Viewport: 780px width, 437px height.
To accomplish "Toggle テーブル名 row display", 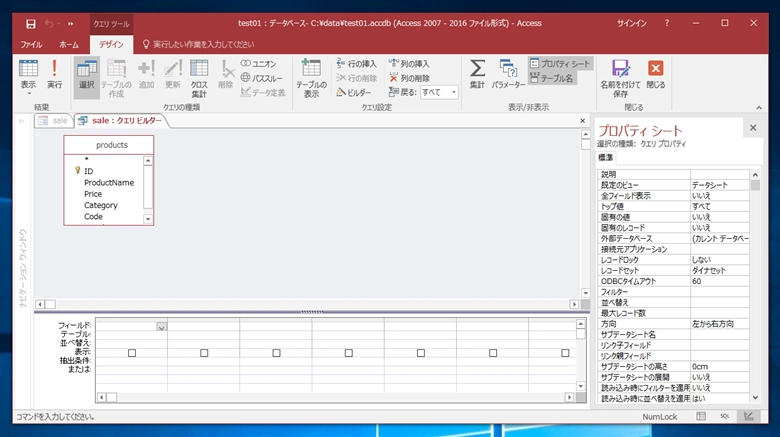I will tap(552, 78).
